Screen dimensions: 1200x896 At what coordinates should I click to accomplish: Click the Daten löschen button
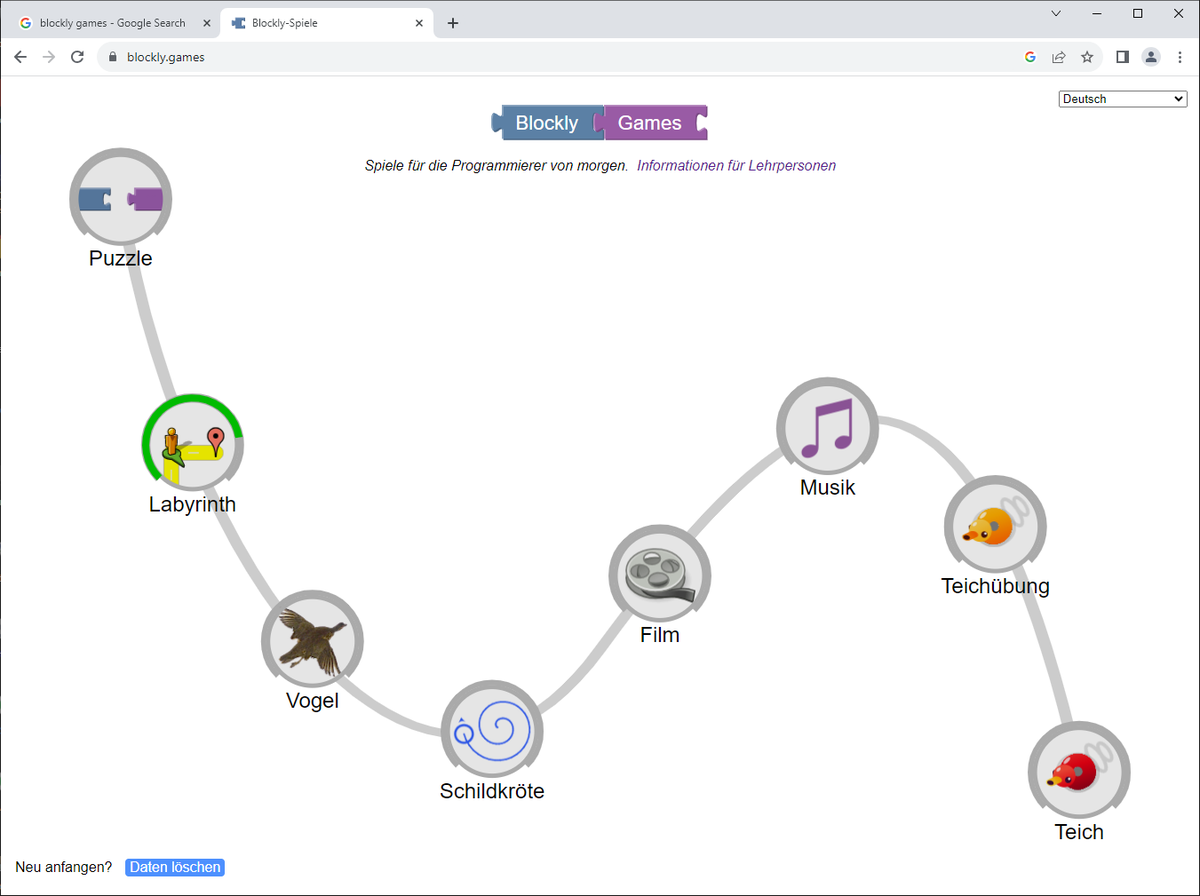pyautogui.click(x=174, y=867)
